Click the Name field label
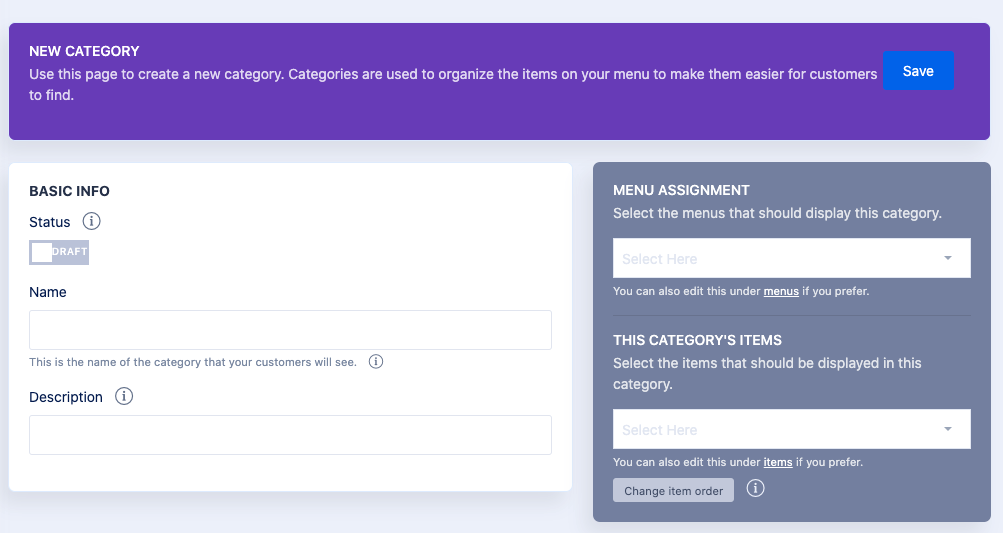The image size is (1003, 533). (x=48, y=292)
